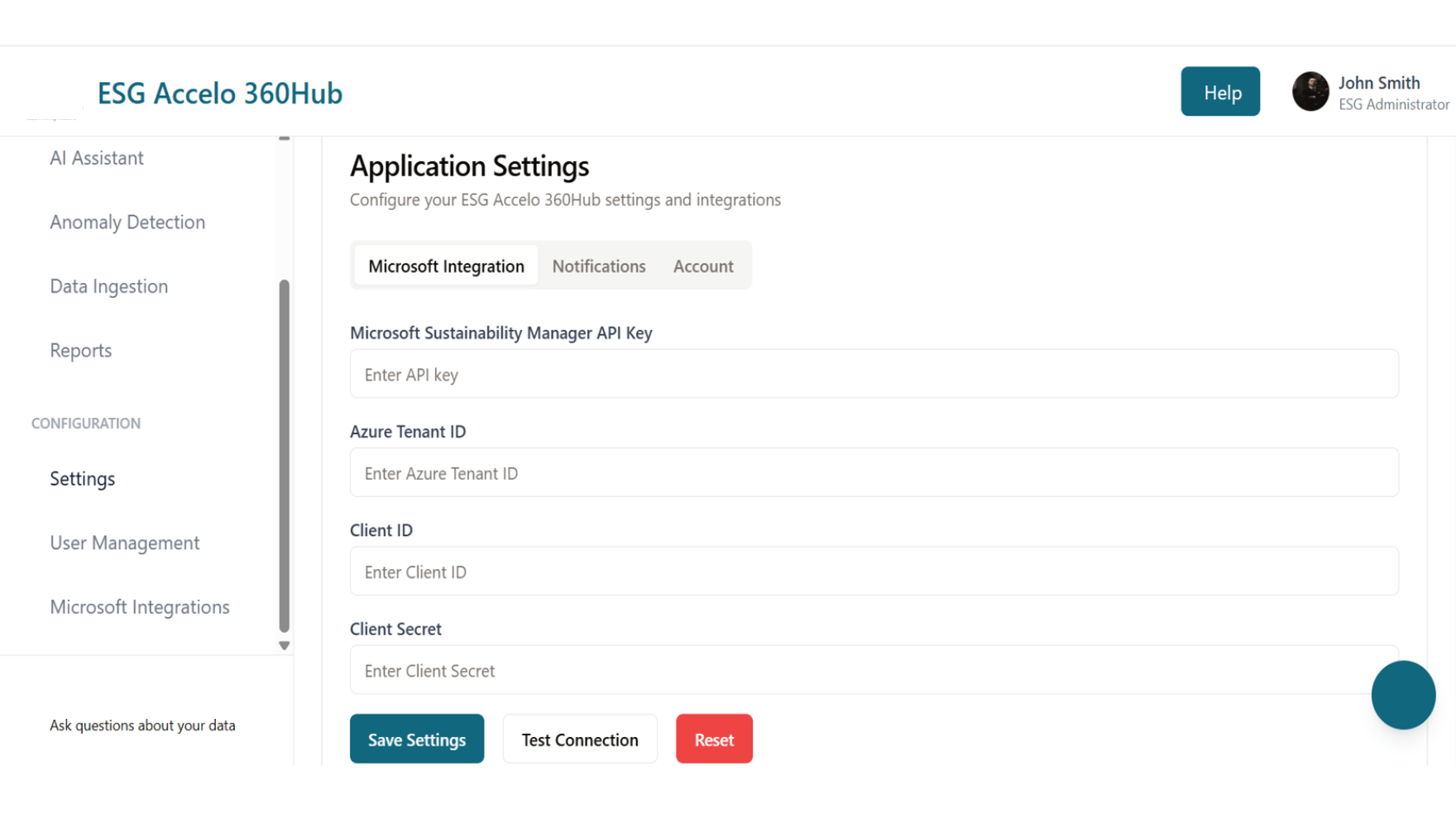
Task: Click the Application Settings heading
Action: (x=469, y=166)
